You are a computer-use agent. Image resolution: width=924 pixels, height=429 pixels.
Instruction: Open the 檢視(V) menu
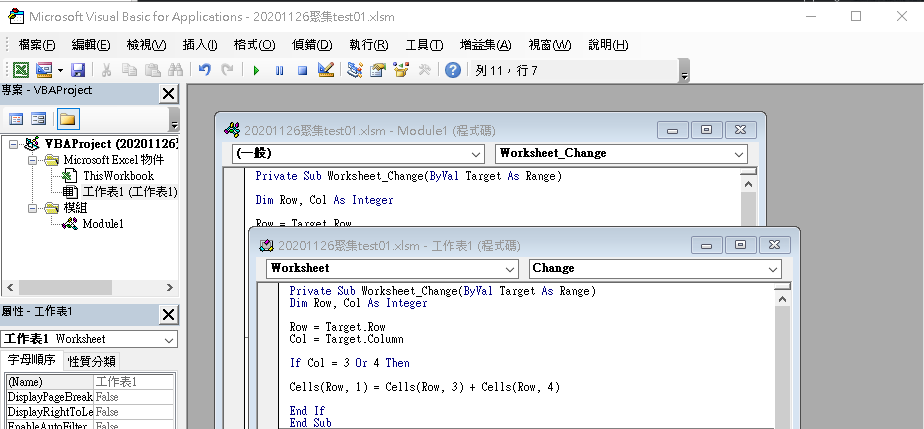tap(146, 45)
